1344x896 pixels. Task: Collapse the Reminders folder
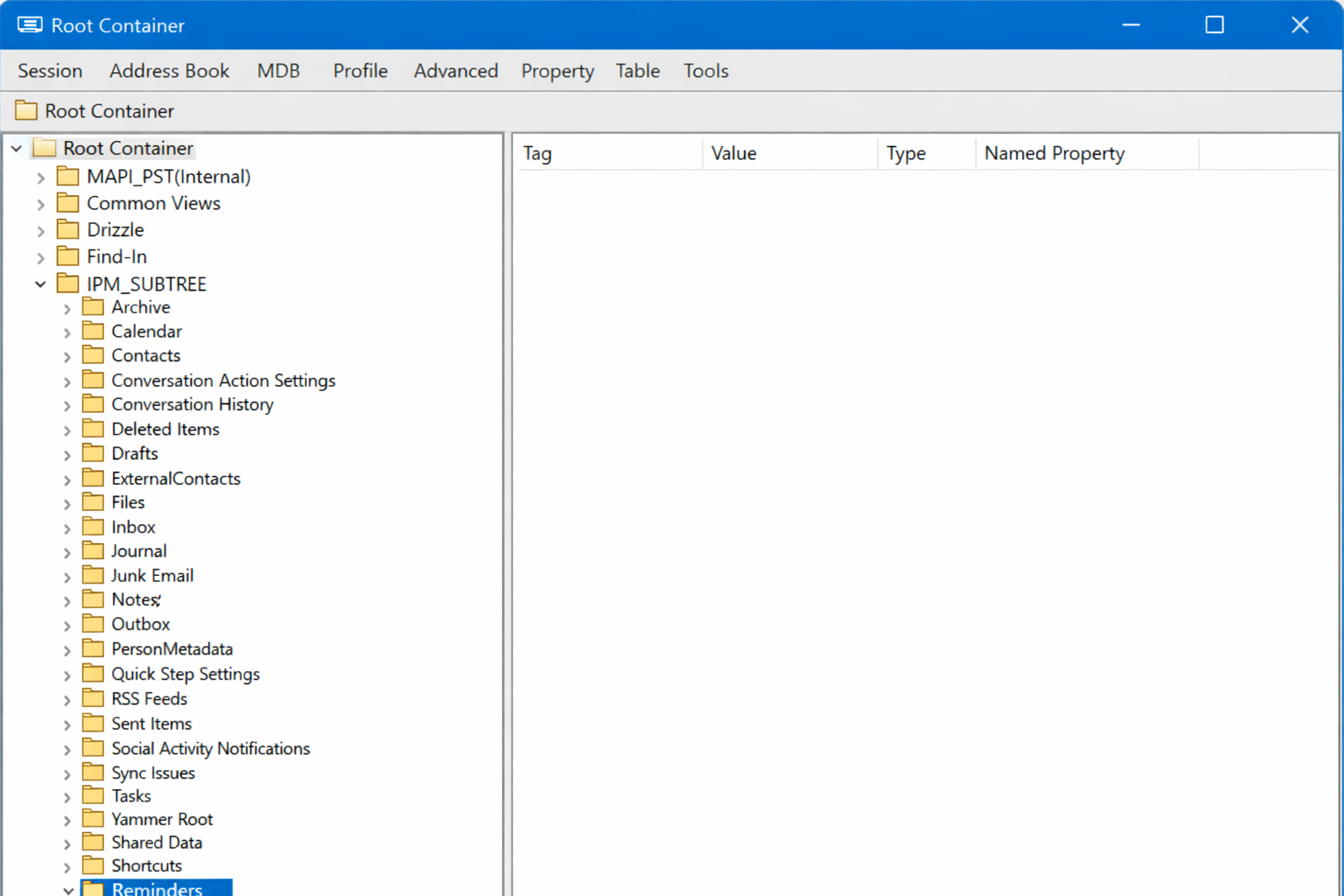[x=67, y=889]
